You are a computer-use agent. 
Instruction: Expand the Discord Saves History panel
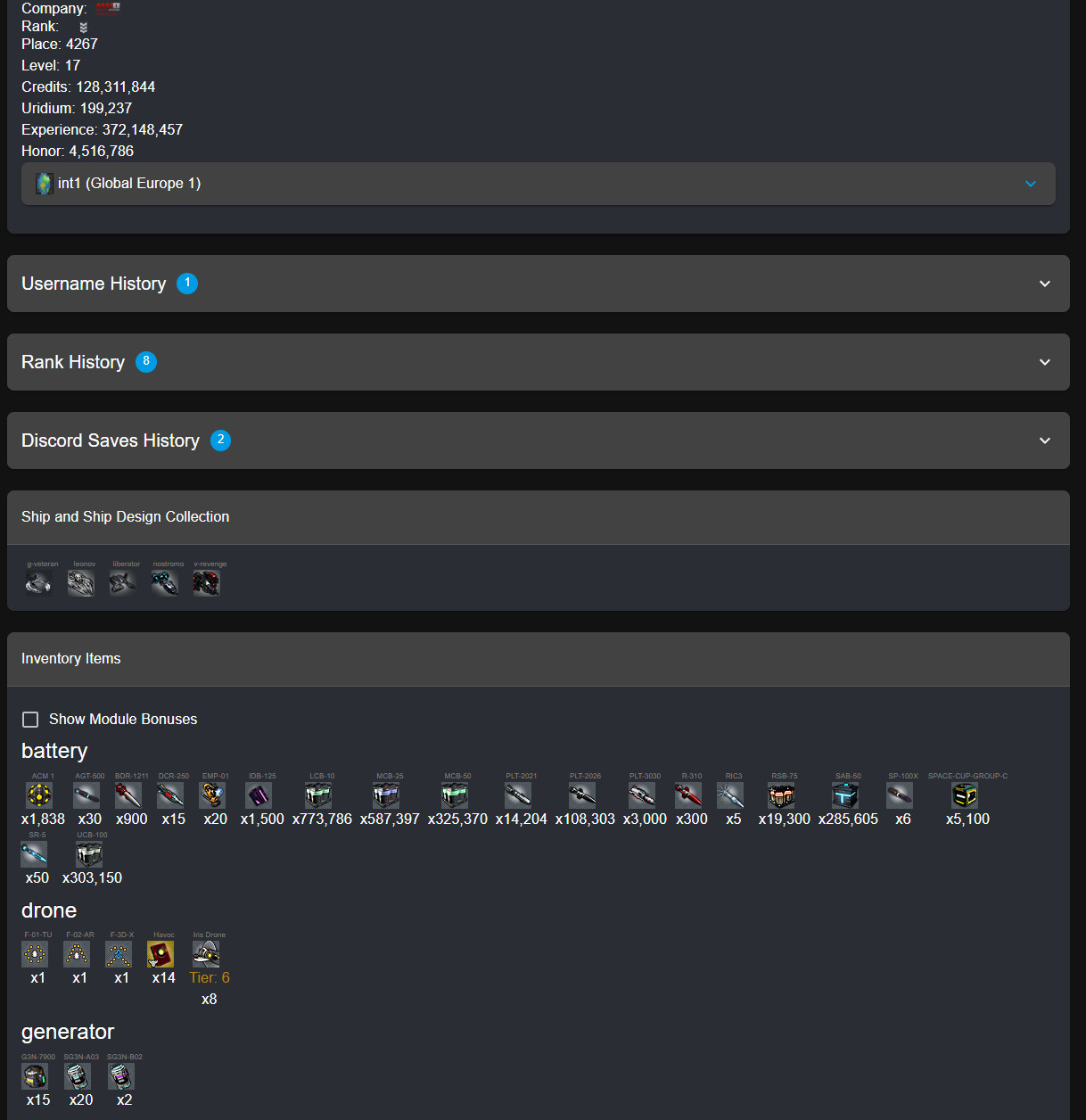[539, 441]
